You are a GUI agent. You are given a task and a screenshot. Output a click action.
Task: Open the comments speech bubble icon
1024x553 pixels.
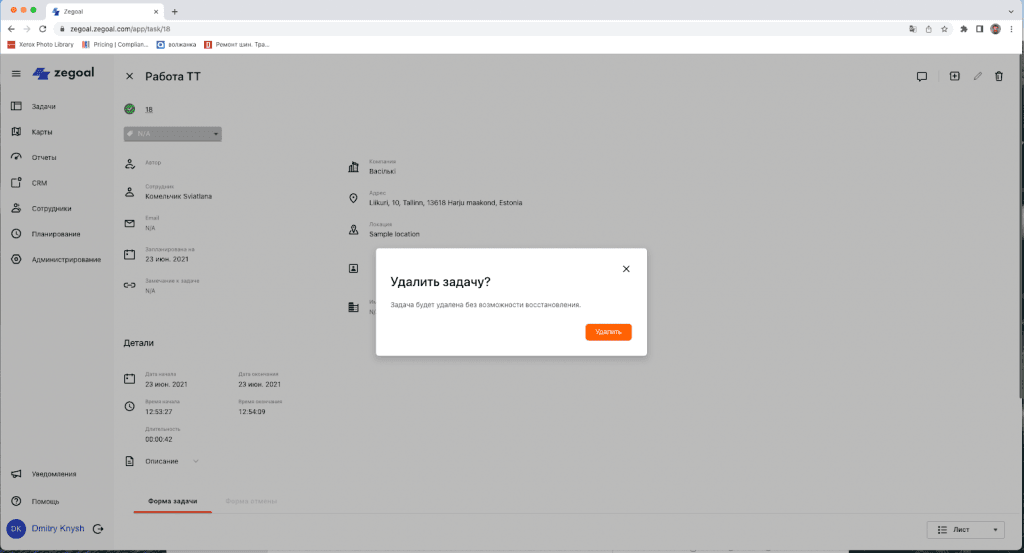click(922, 76)
